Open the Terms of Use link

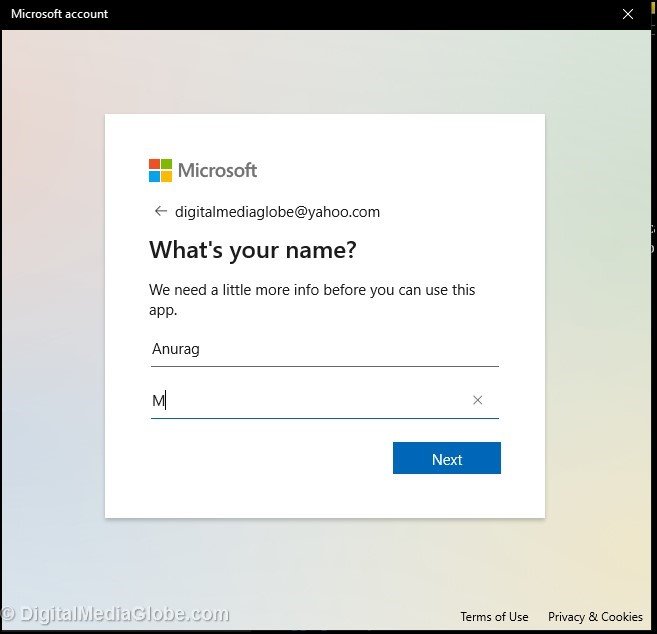click(494, 617)
